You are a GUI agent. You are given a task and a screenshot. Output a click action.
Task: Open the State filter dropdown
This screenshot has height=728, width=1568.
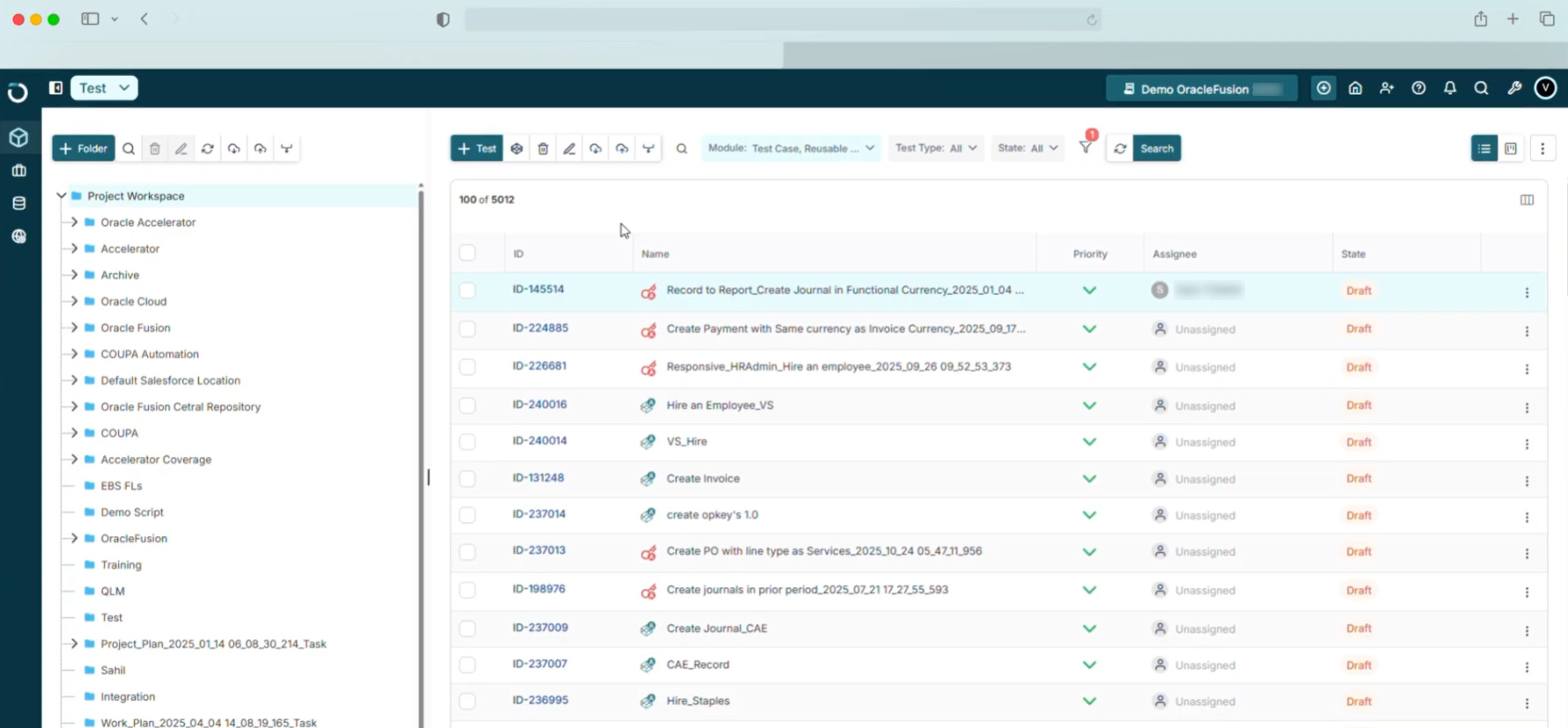[1027, 148]
